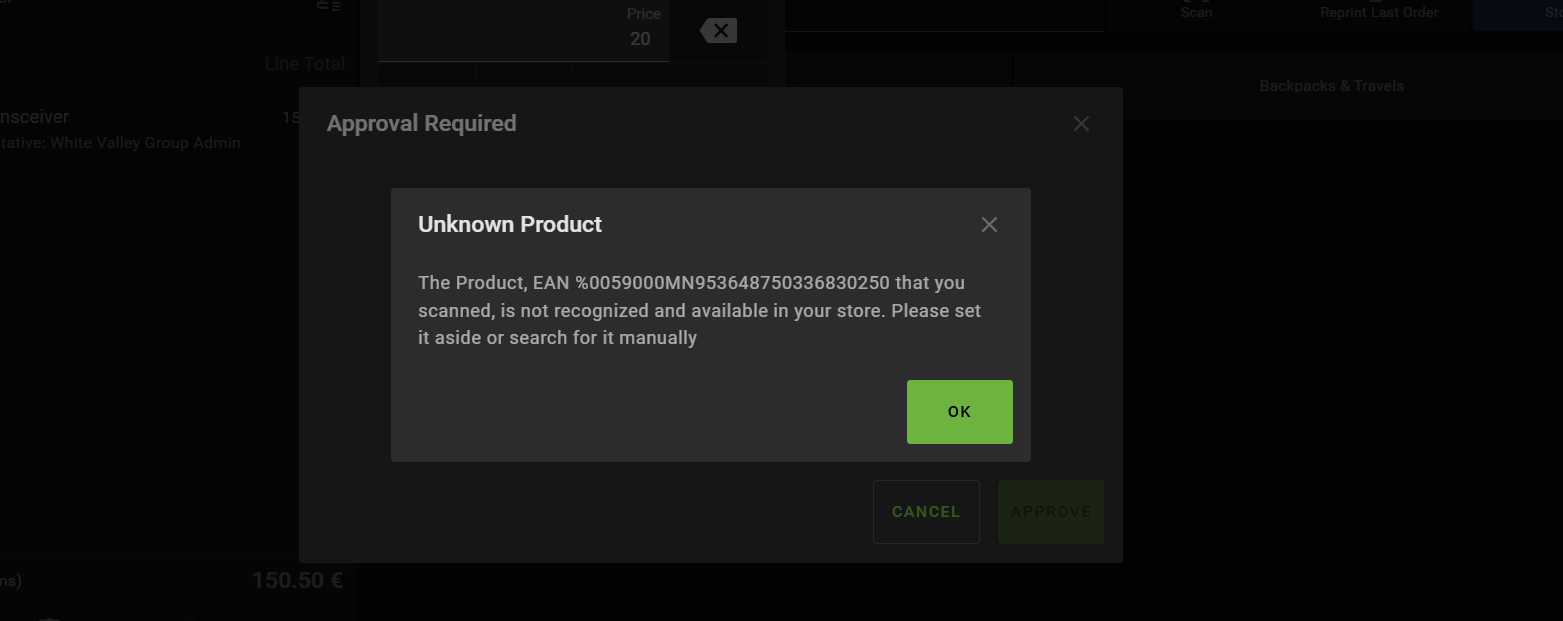Click the Unknown Product dialog title

[510, 225]
